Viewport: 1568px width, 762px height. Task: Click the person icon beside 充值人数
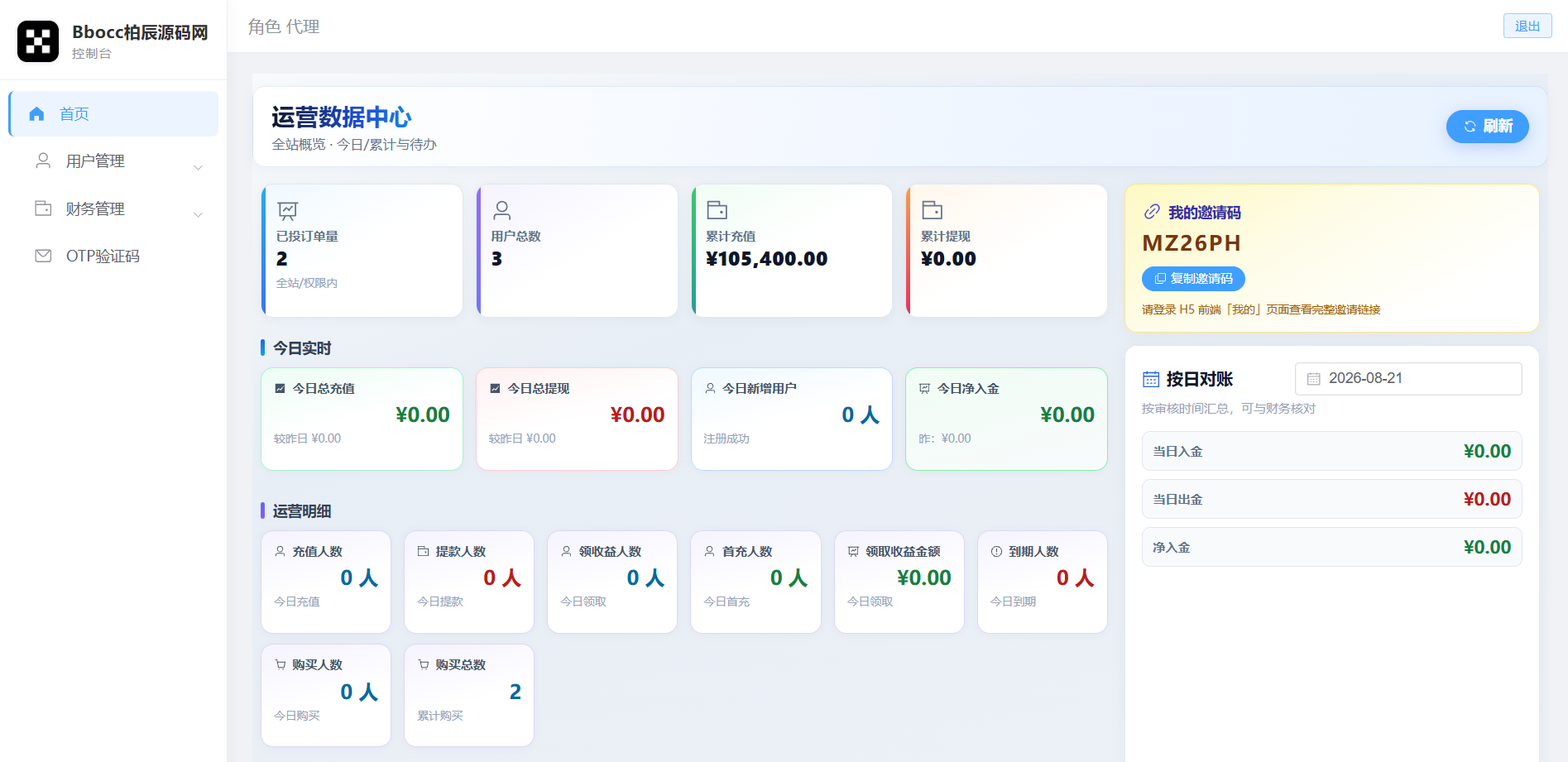[x=280, y=551]
